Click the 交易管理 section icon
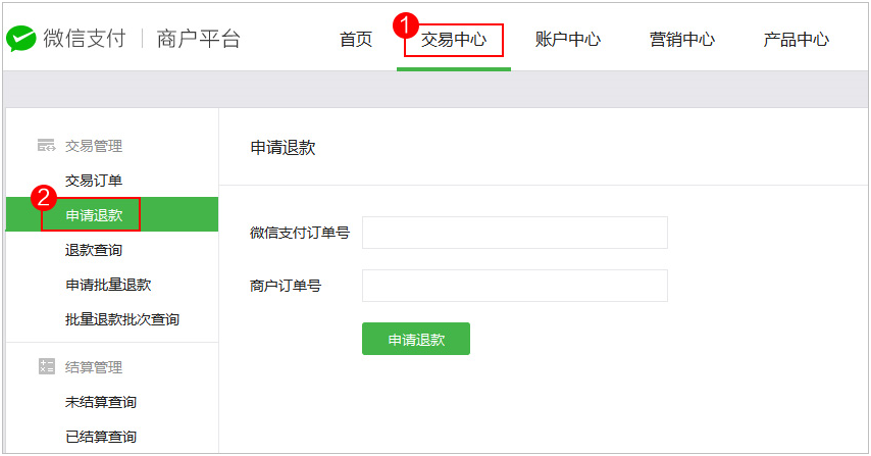 pyautogui.click(x=46, y=146)
